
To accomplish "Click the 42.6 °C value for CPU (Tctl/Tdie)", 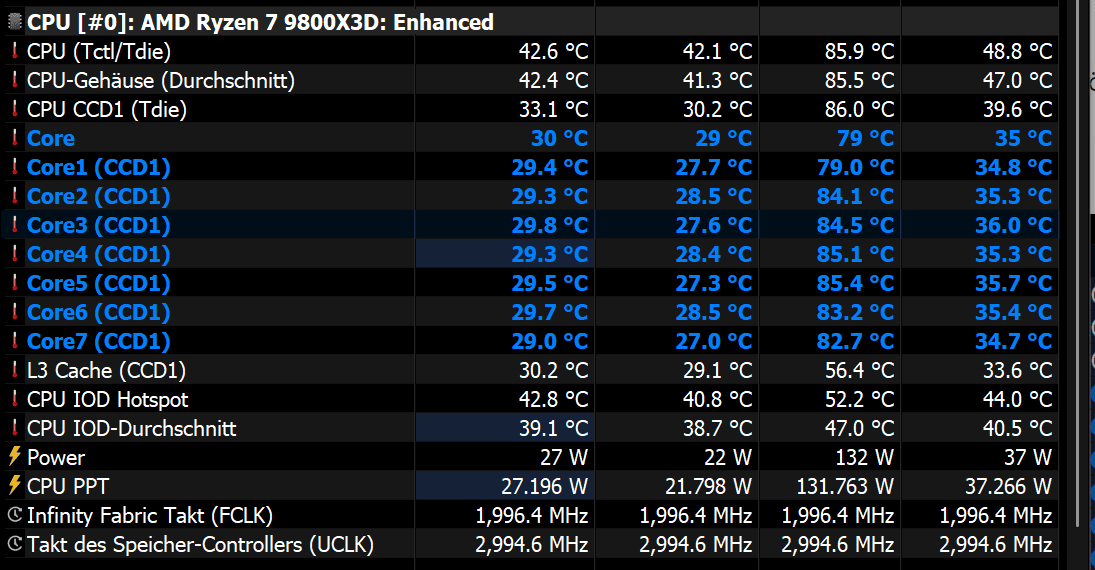I will pyautogui.click(x=553, y=51).
